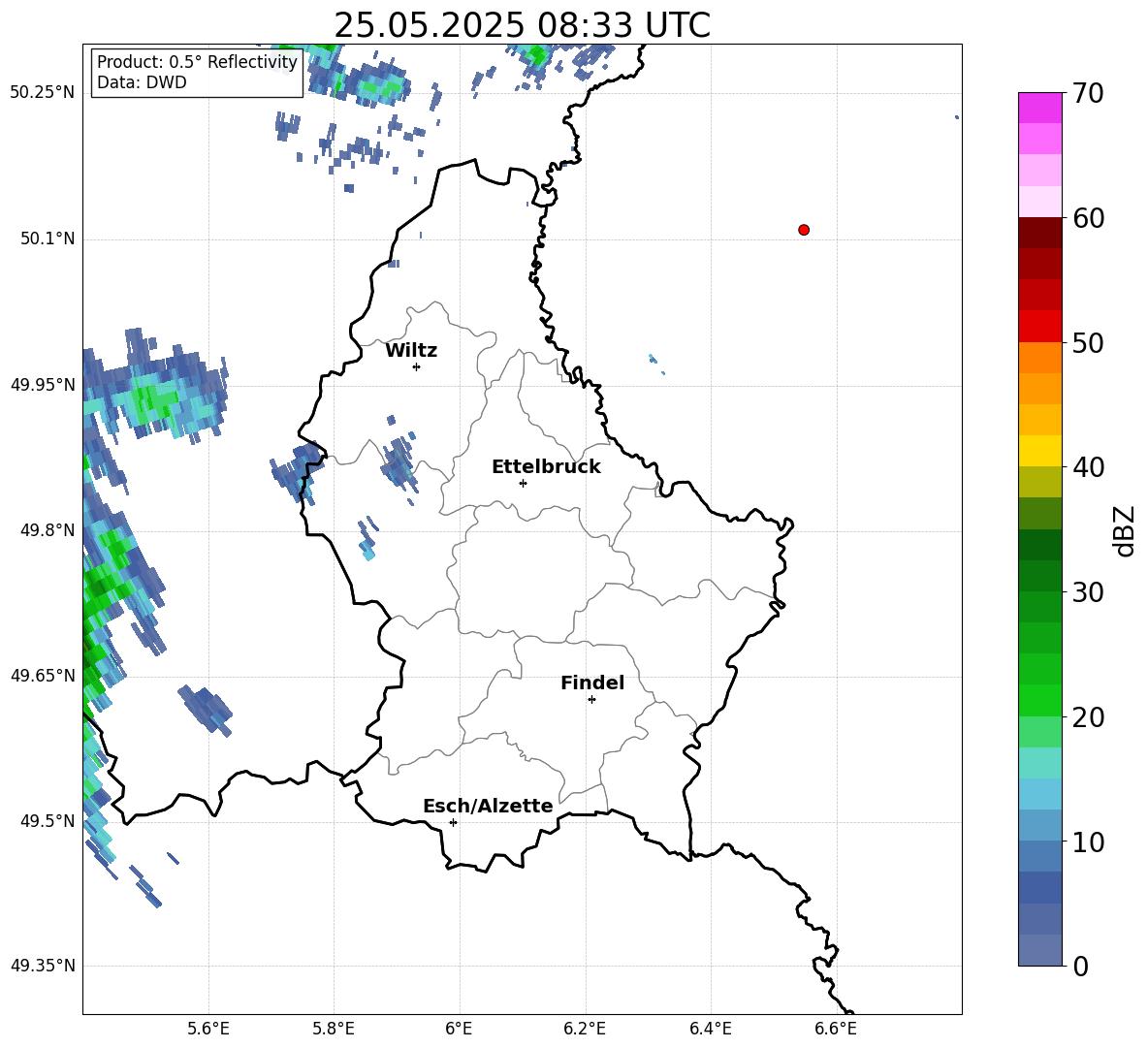Click the 0 value on the colorbar
This screenshot has height=1048, width=1148.
[x=1081, y=967]
